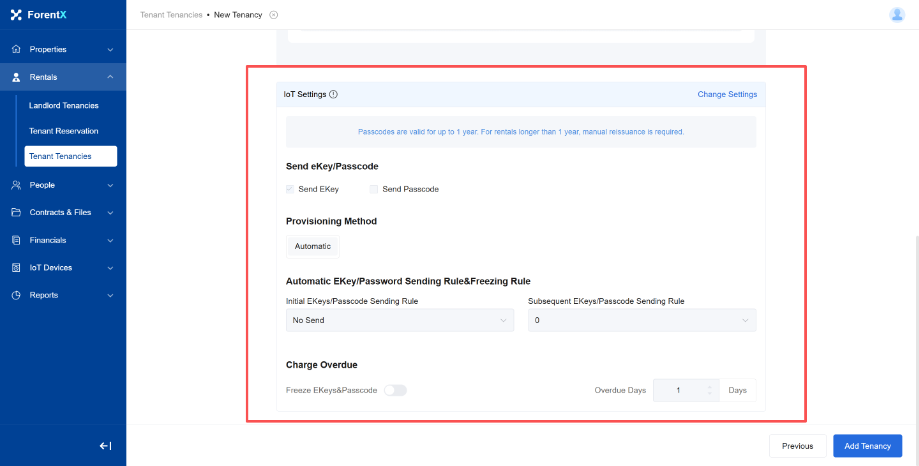The width and height of the screenshot is (919, 466).
Task: Open Subsequent EKeys/Passcode Sending Rule dropdown
Action: [x=641, y=320]
